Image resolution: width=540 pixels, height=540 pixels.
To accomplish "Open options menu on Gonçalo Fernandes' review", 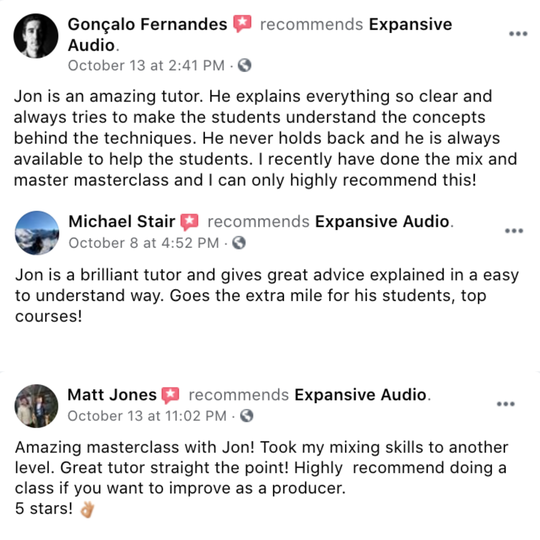I will (518, 34).
